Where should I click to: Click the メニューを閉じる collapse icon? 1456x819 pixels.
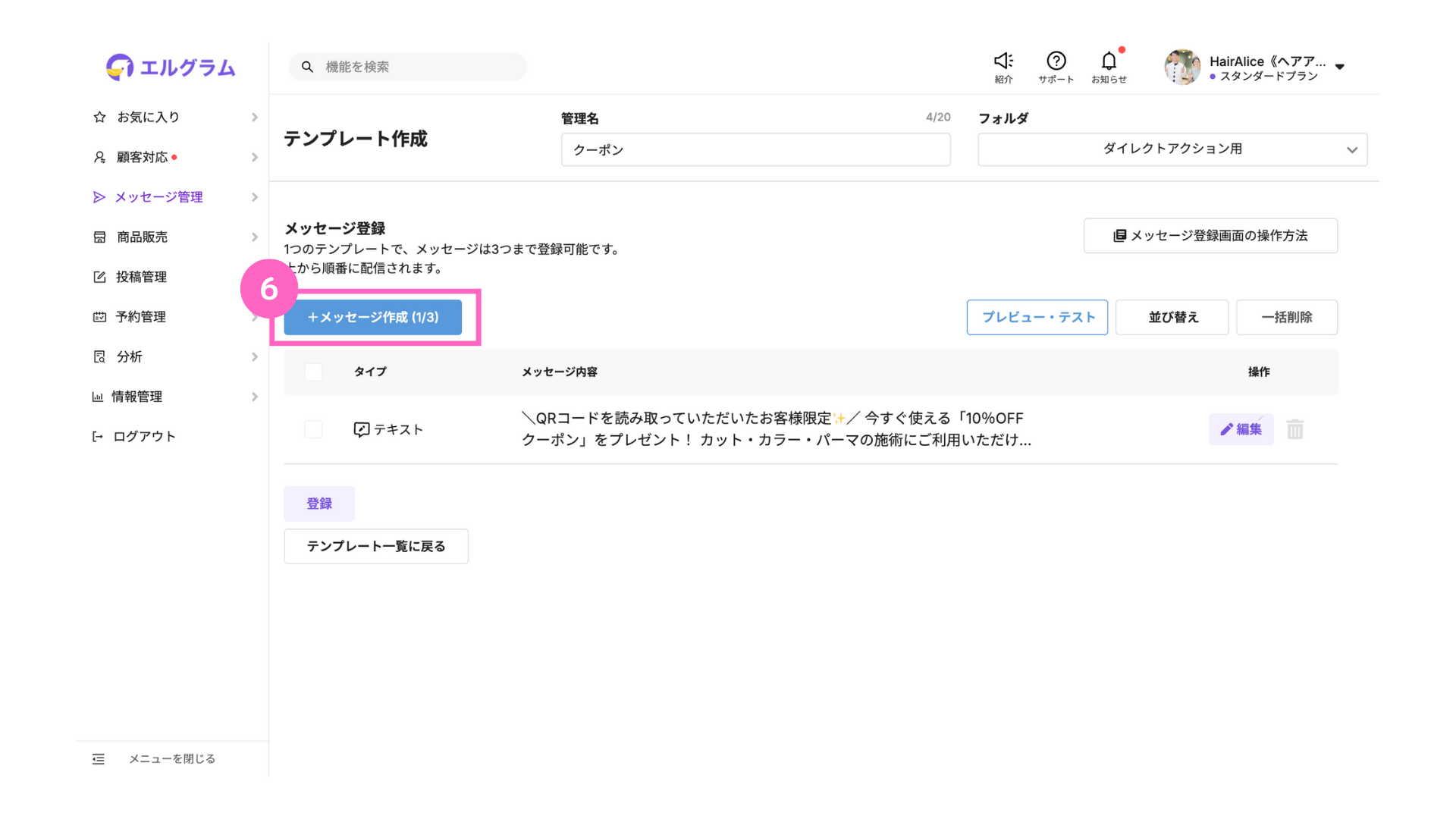pyautogui.click(x=99, y=759)
